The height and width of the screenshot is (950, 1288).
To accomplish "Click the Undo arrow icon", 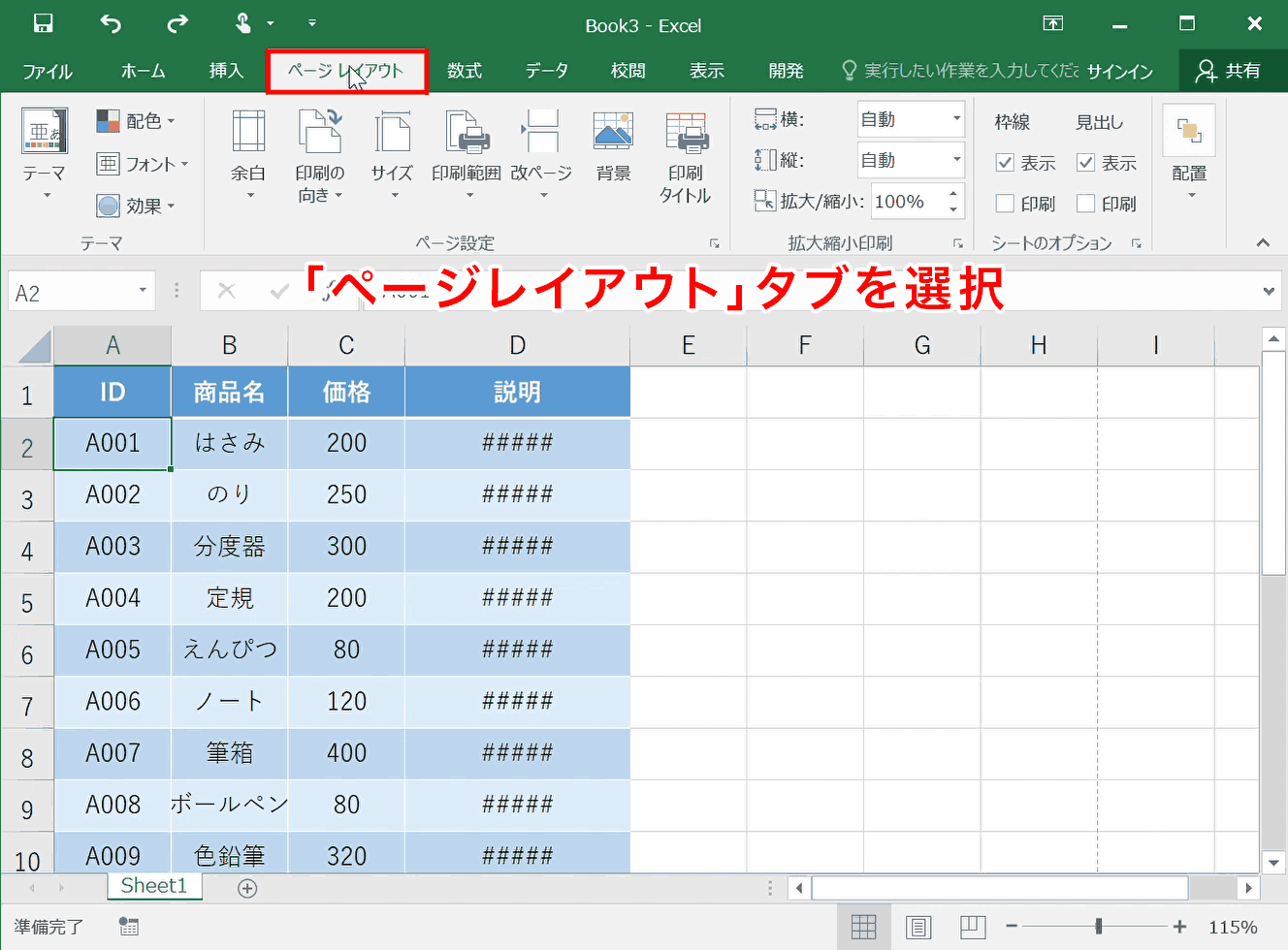I will pos(110,23).
